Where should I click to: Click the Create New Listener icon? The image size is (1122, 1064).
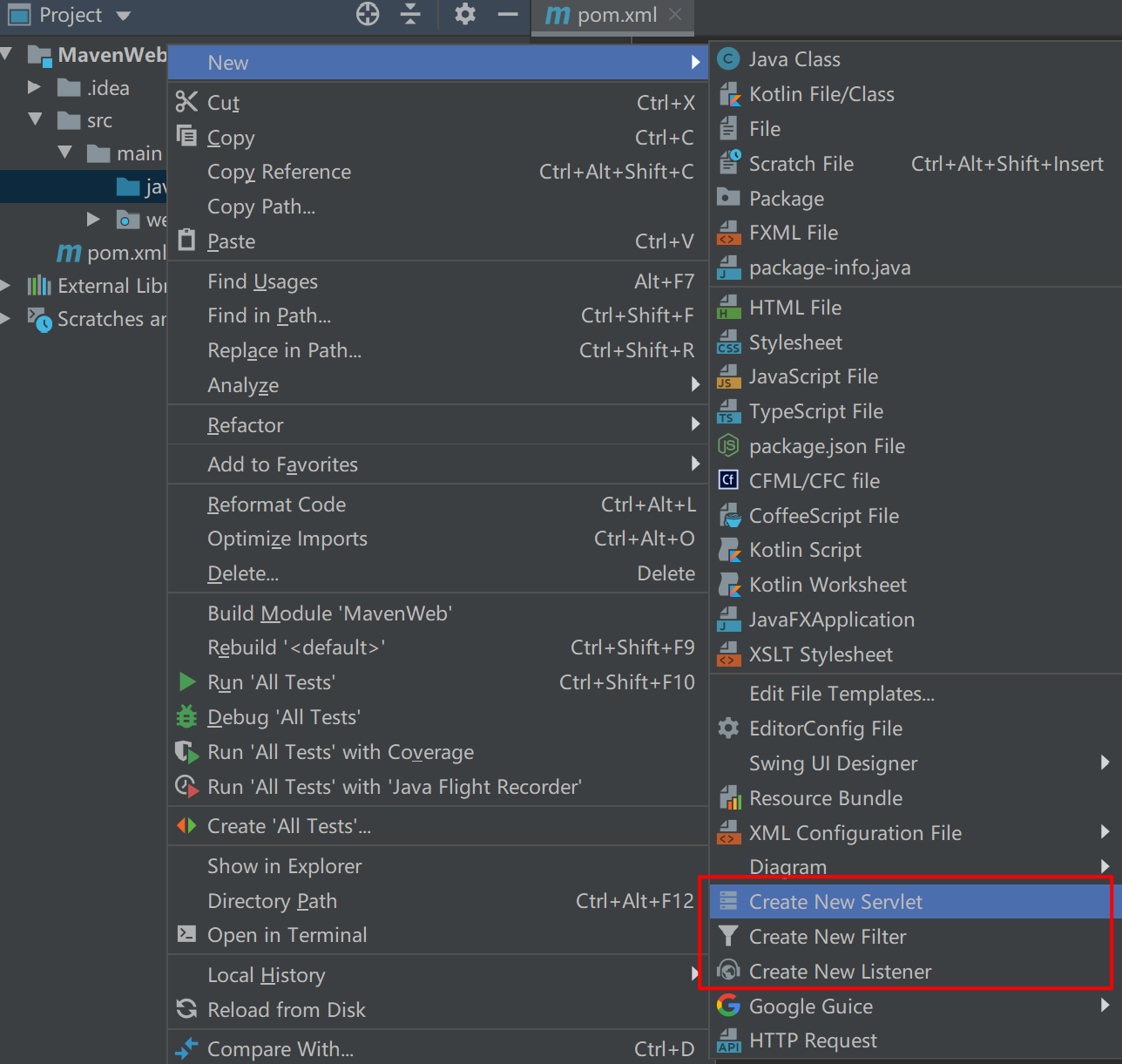tap(728, 971)
